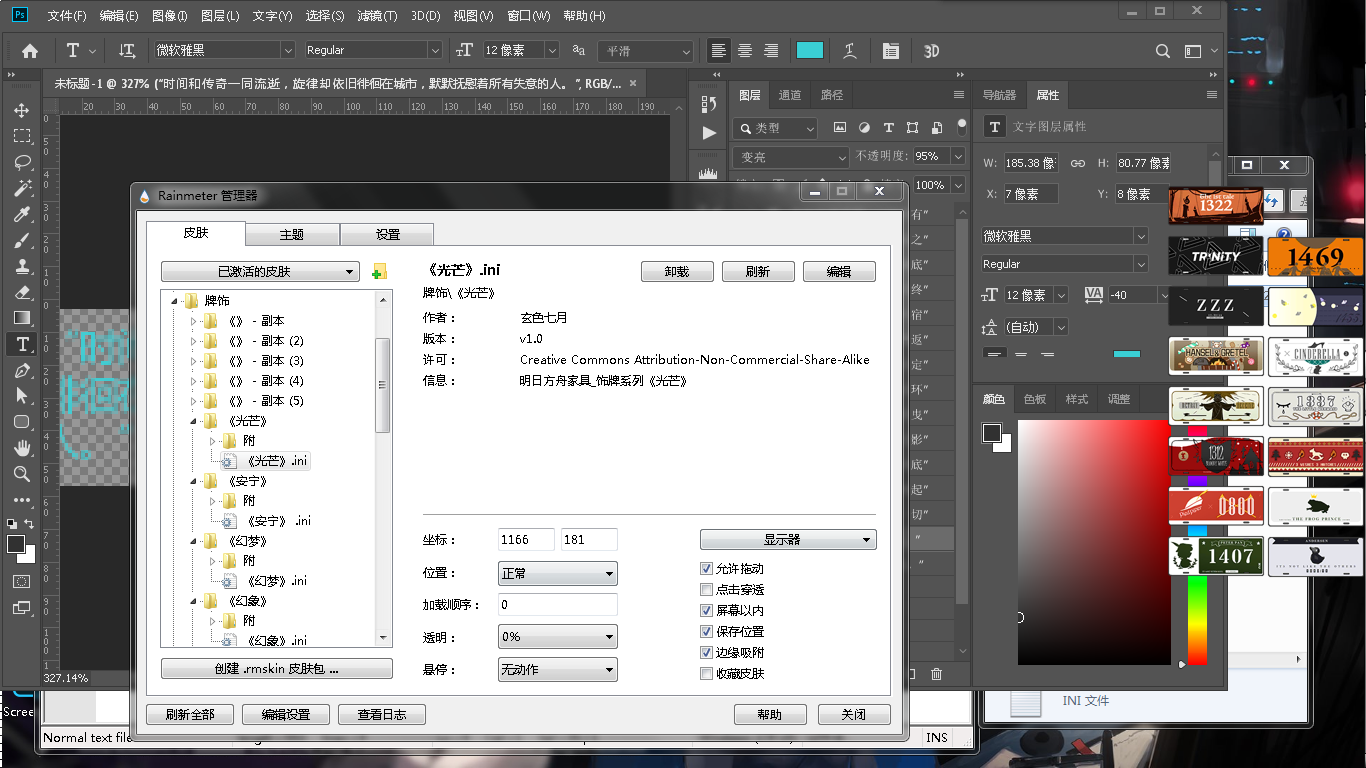Click the add skin folder icon
1366x768 pixels.
coord(379,272)
